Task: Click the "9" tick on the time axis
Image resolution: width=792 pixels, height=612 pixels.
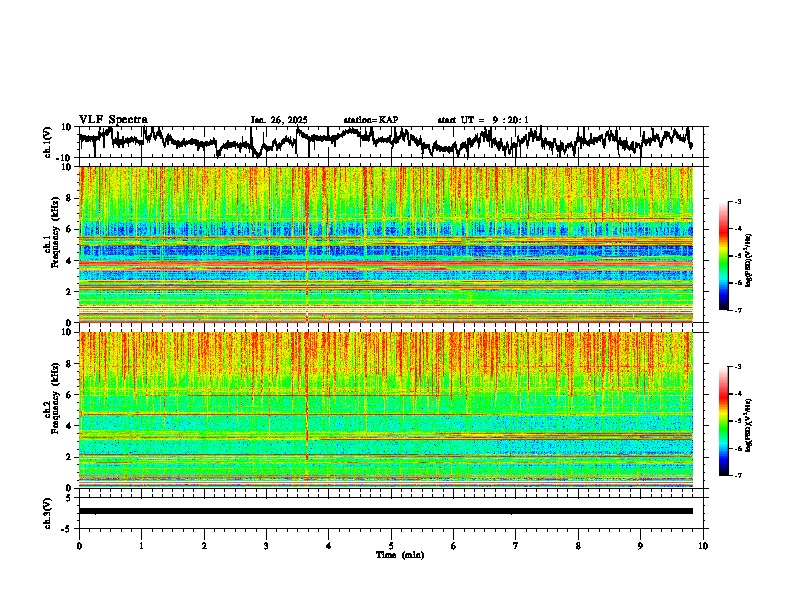Action: pyautogui.click(x=640, y=546)
